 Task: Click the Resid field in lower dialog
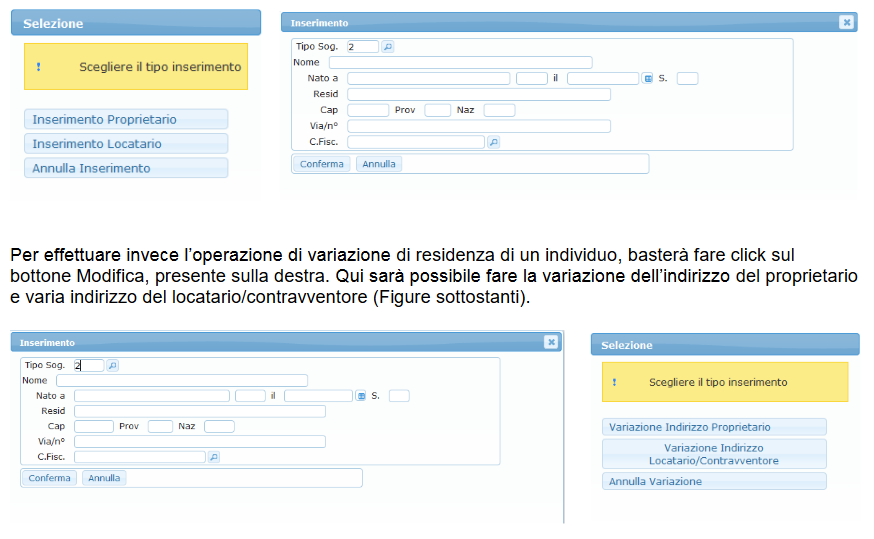pyautogui.click(x=199, y=411)
